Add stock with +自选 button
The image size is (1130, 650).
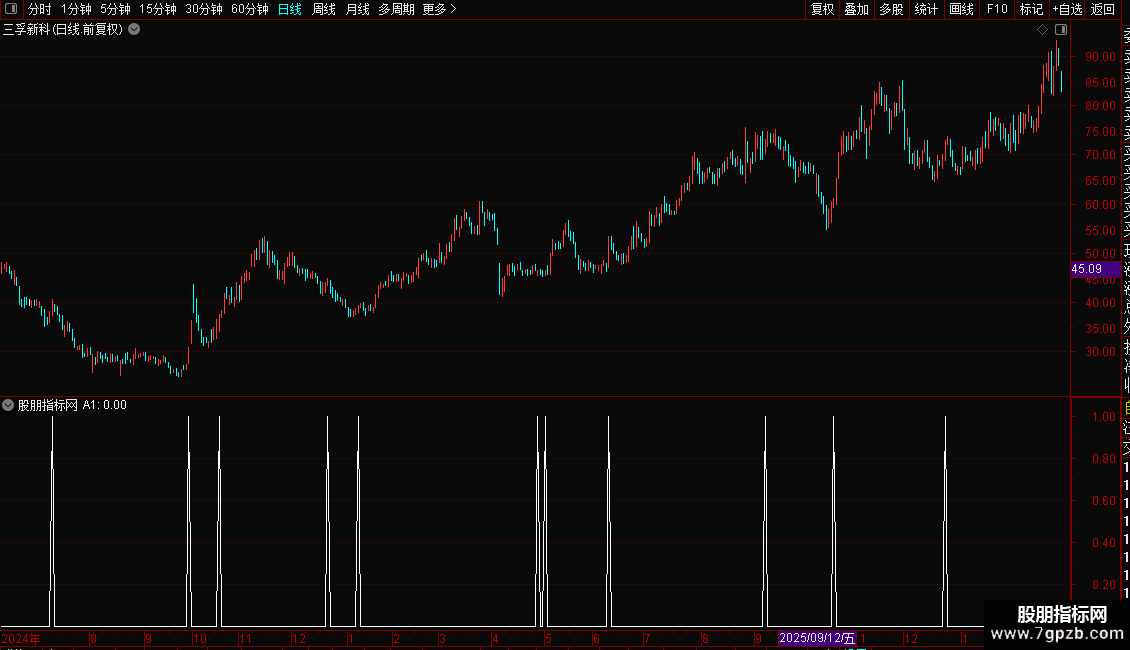point(1067,9)
